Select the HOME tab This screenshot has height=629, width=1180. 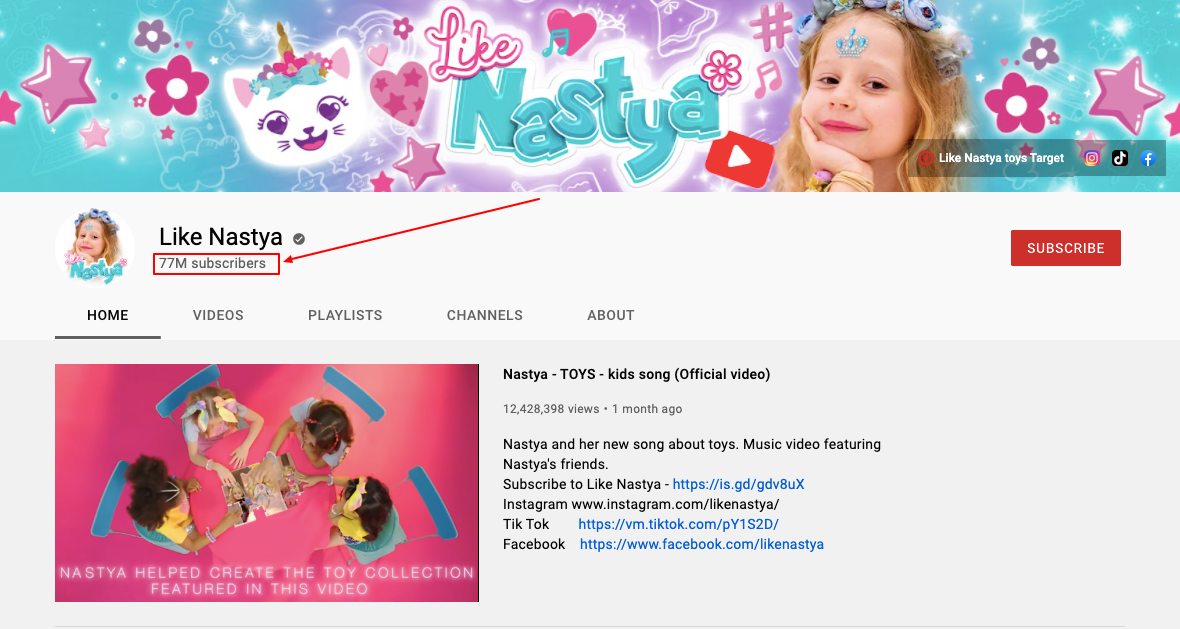[108, 315]
